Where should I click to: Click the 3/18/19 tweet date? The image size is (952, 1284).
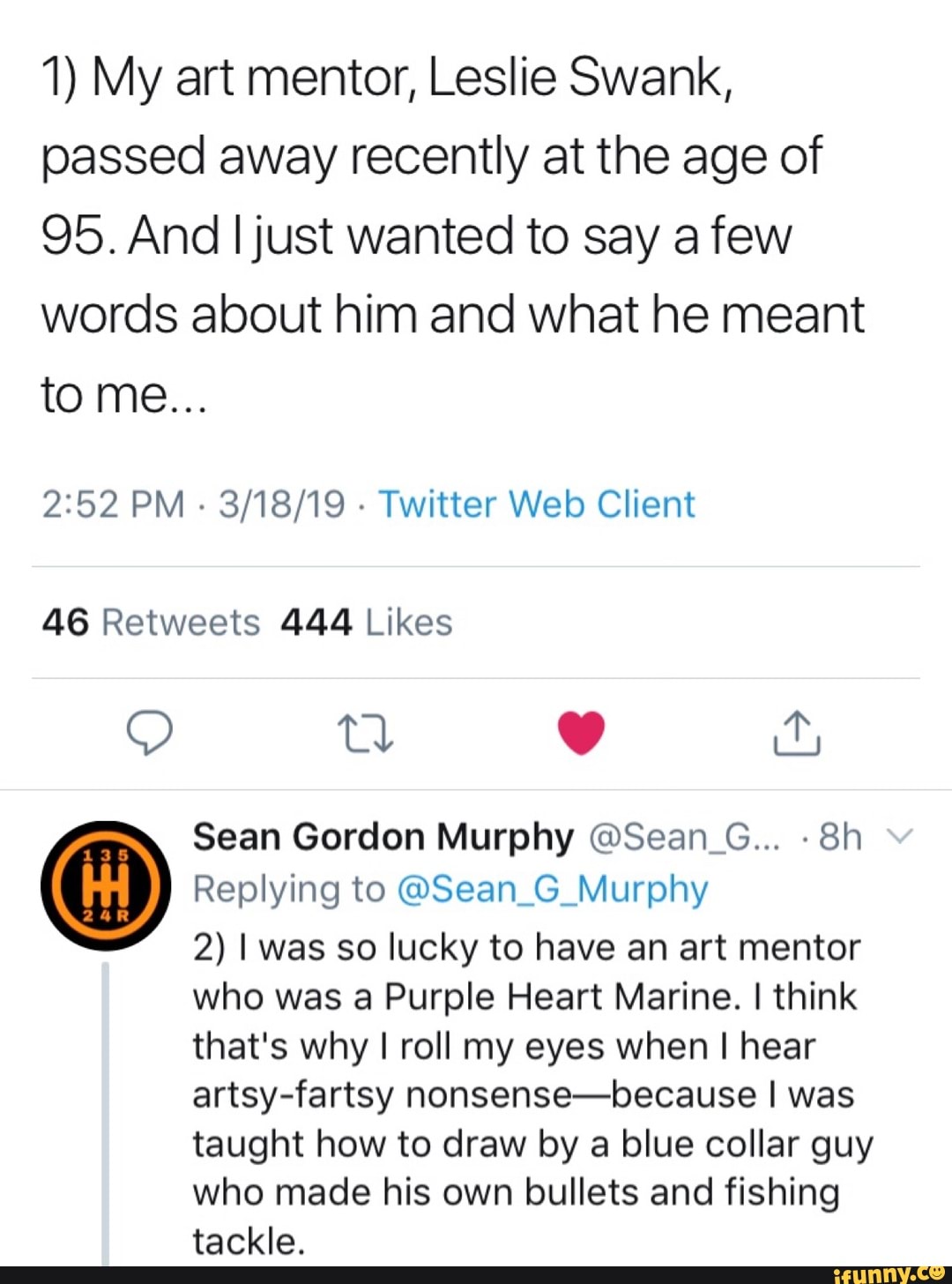281,504
